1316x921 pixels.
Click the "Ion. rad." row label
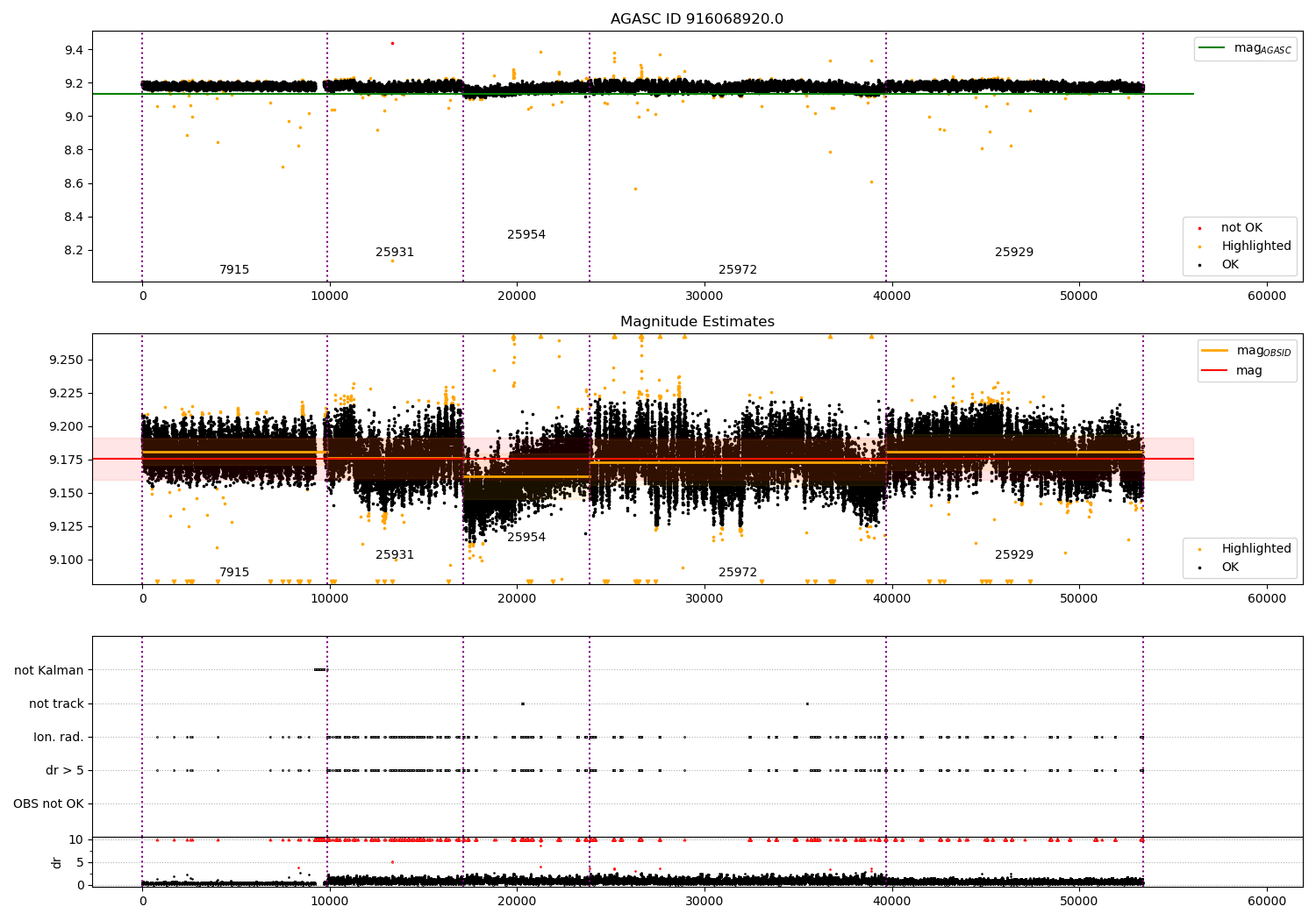click(59, 738)
